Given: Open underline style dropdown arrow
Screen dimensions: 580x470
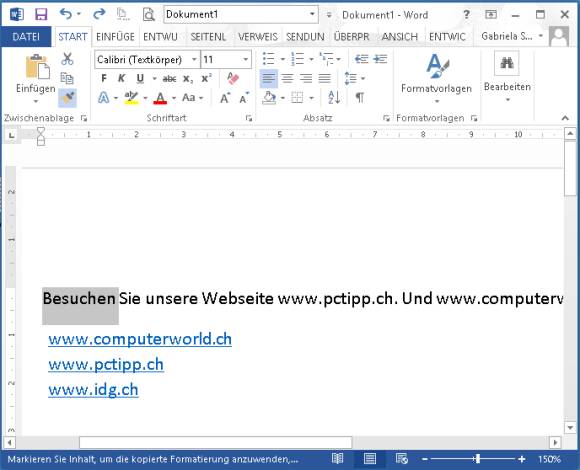Looking at the screenshot, I should tap(155, 78).
